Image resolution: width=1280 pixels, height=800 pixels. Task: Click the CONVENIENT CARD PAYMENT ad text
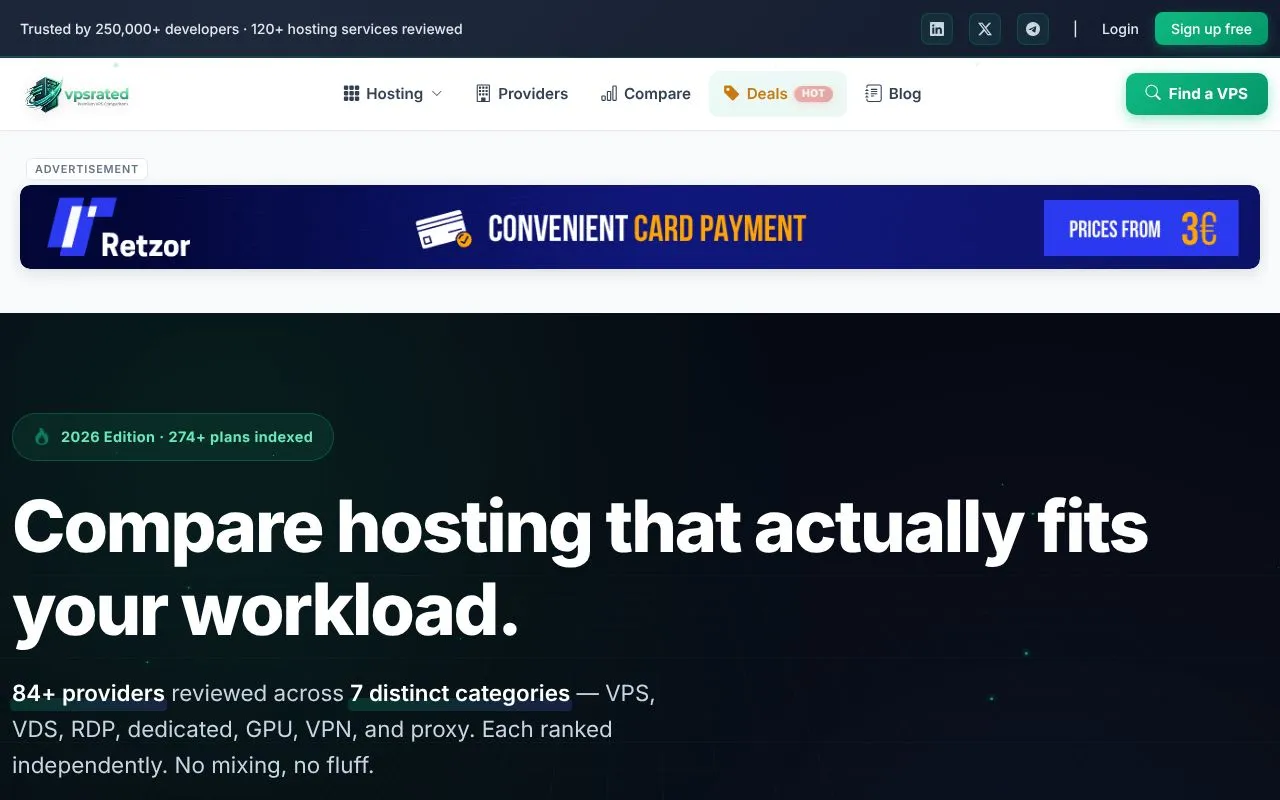click(x=647, y=229)
